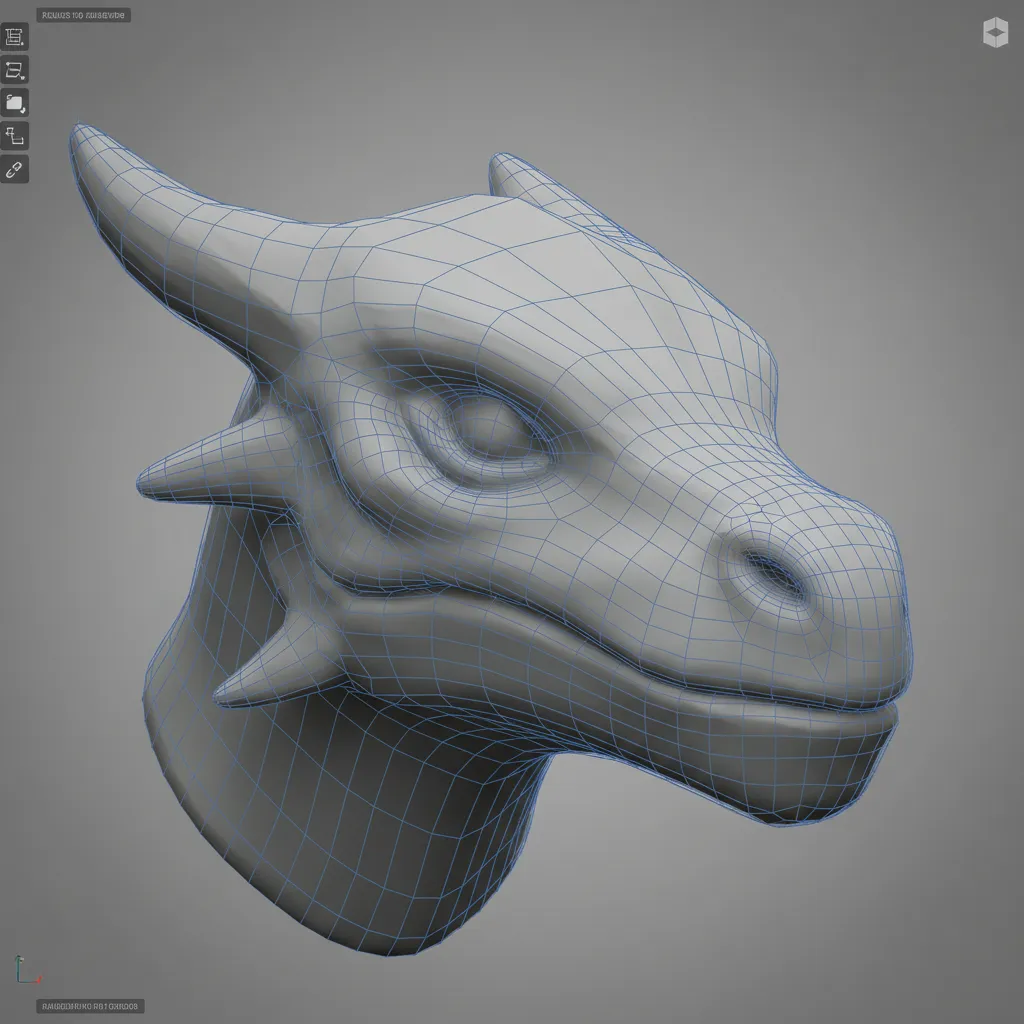
Task: Toggle wireframe display via the second toolbar icon
Action: coord(14,70)
